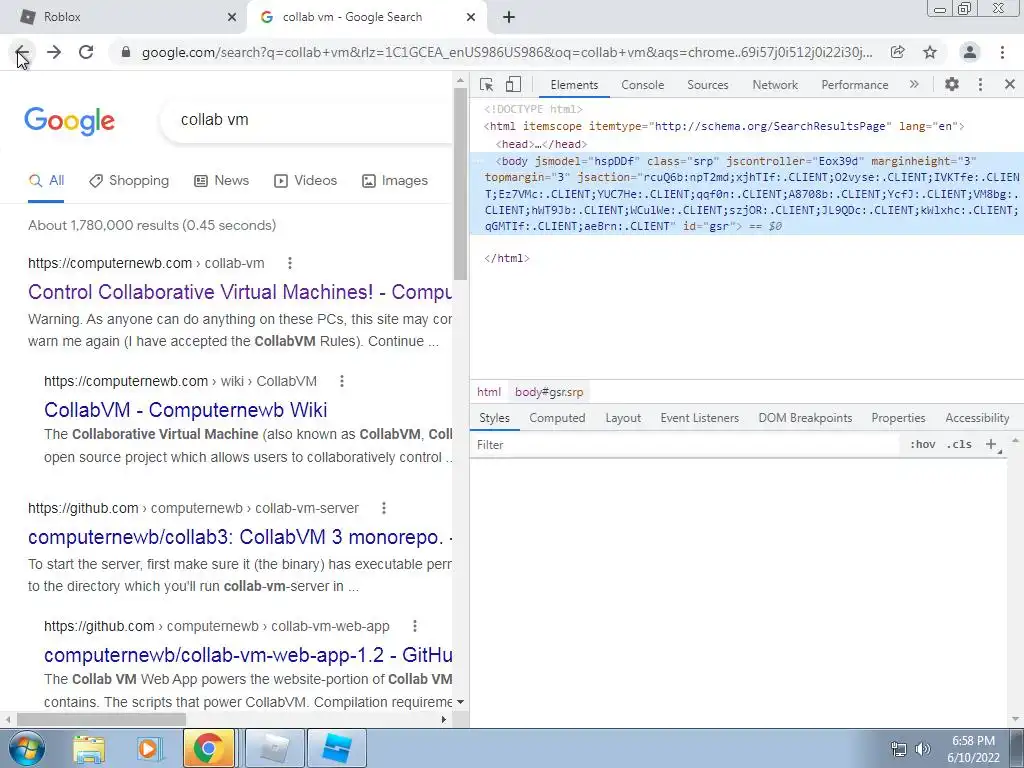Viewport: 1024px width, 768px height.
Task: Select the body#gsr.srp breadcrumb
Action: 549,392
